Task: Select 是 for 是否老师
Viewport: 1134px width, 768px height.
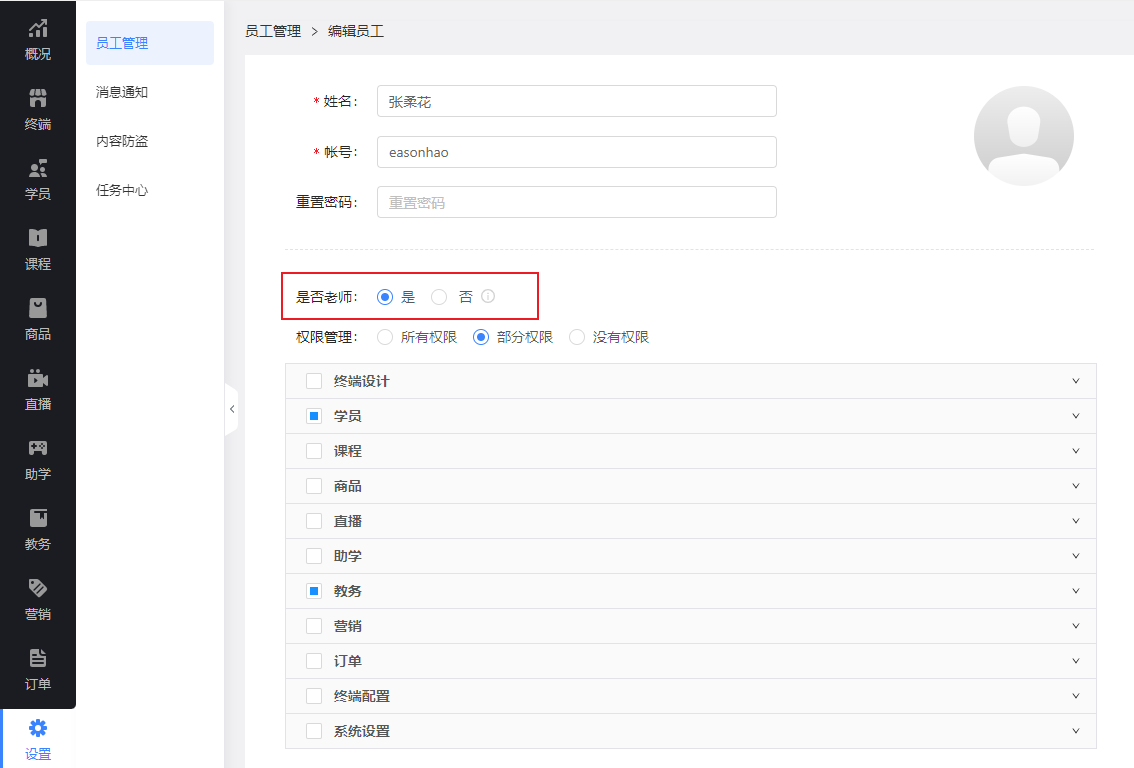Action: [385, 297]
